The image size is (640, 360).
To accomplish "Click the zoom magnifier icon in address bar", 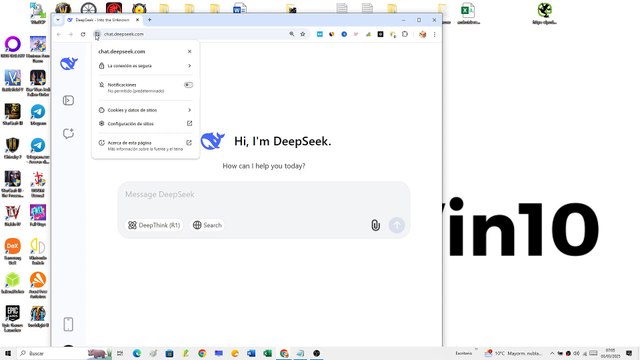I will (291, 34).
